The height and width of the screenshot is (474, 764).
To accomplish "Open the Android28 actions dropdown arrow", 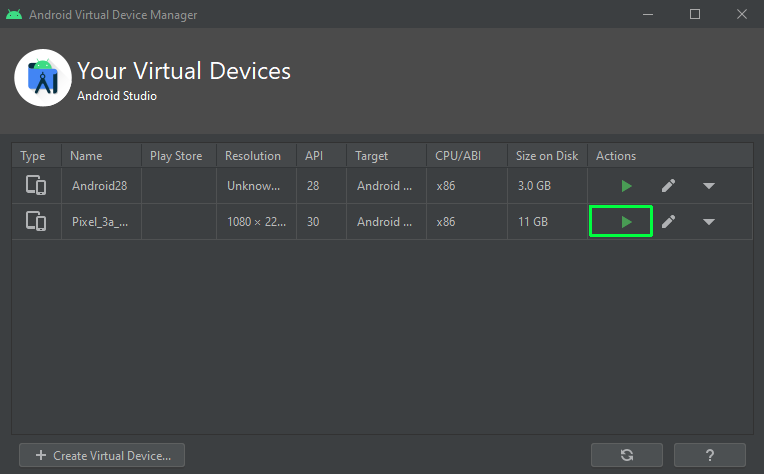I will coord(708,186).
